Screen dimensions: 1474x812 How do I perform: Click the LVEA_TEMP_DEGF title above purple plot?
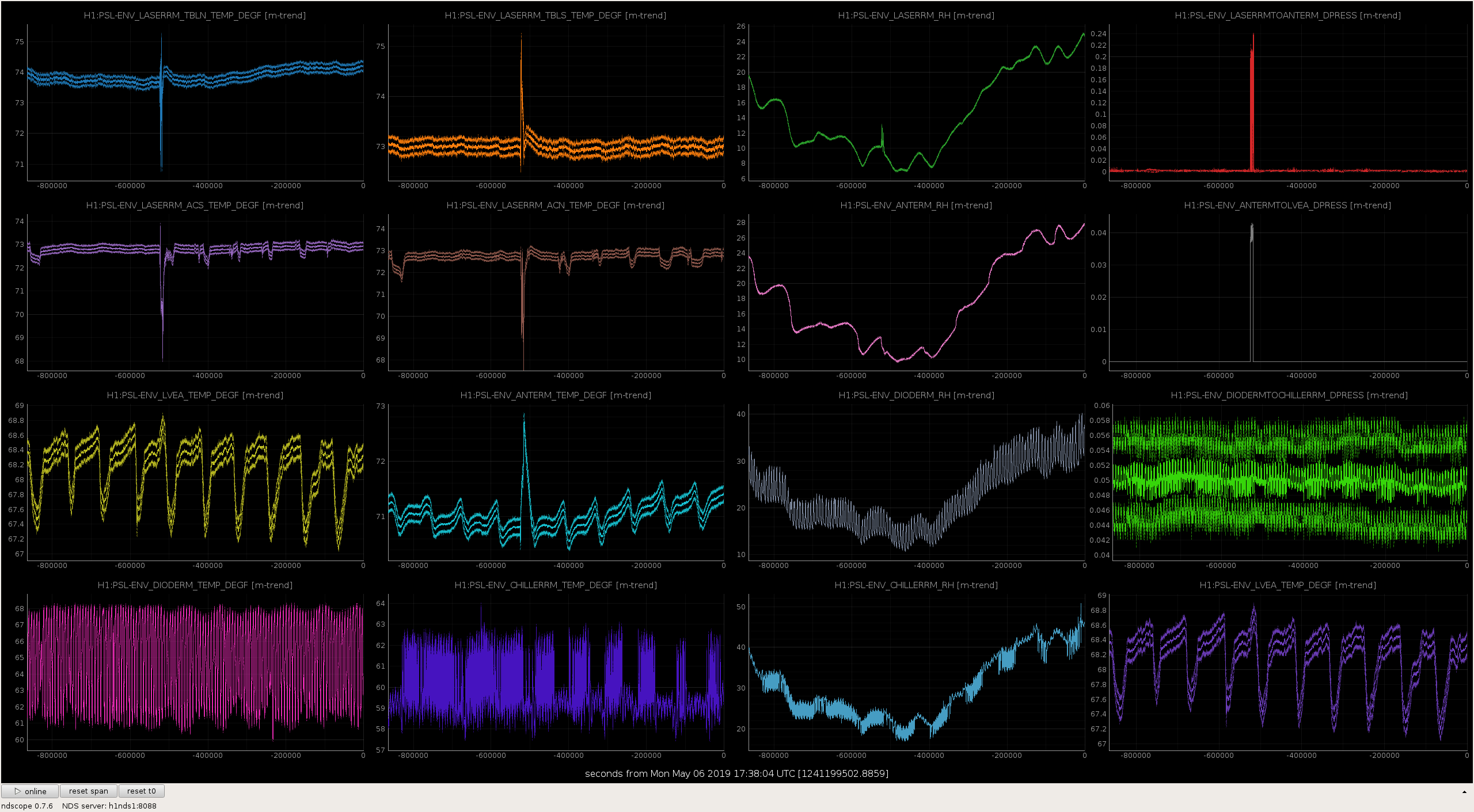click(x=1287, y=585)
